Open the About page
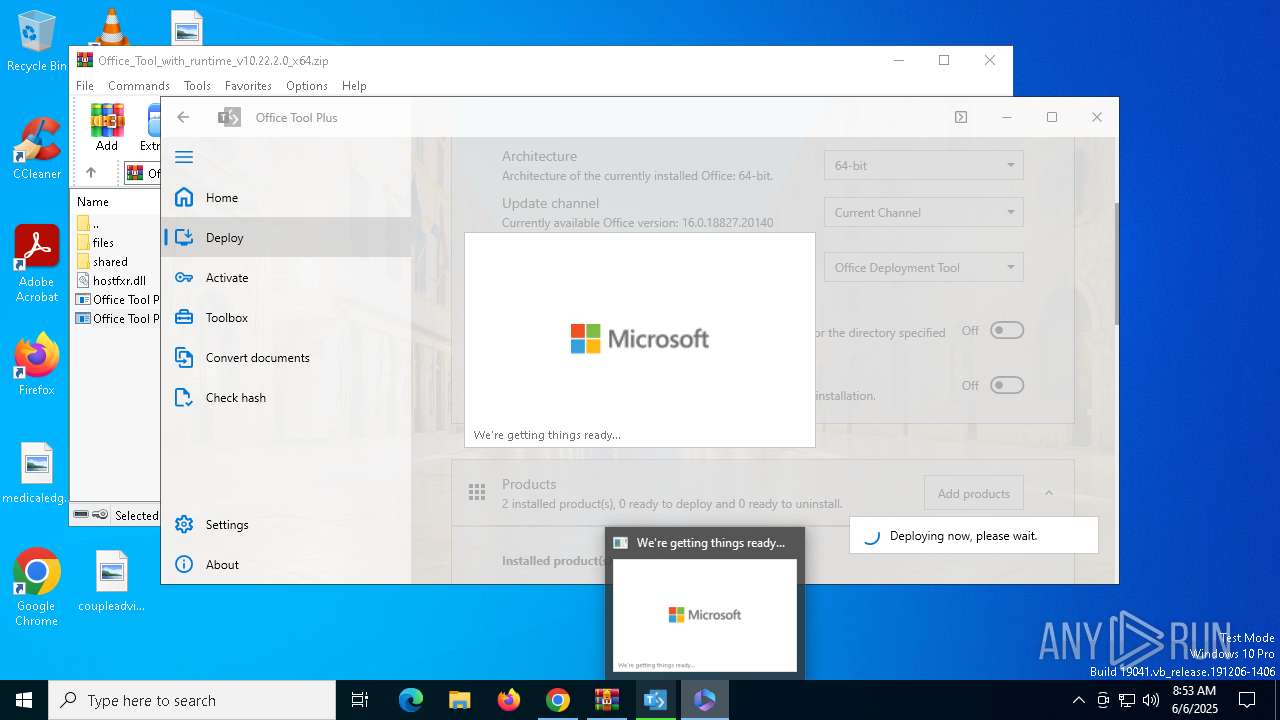Screen dimensions: 1280x720 pyautogui.click(x=286, y=564)
